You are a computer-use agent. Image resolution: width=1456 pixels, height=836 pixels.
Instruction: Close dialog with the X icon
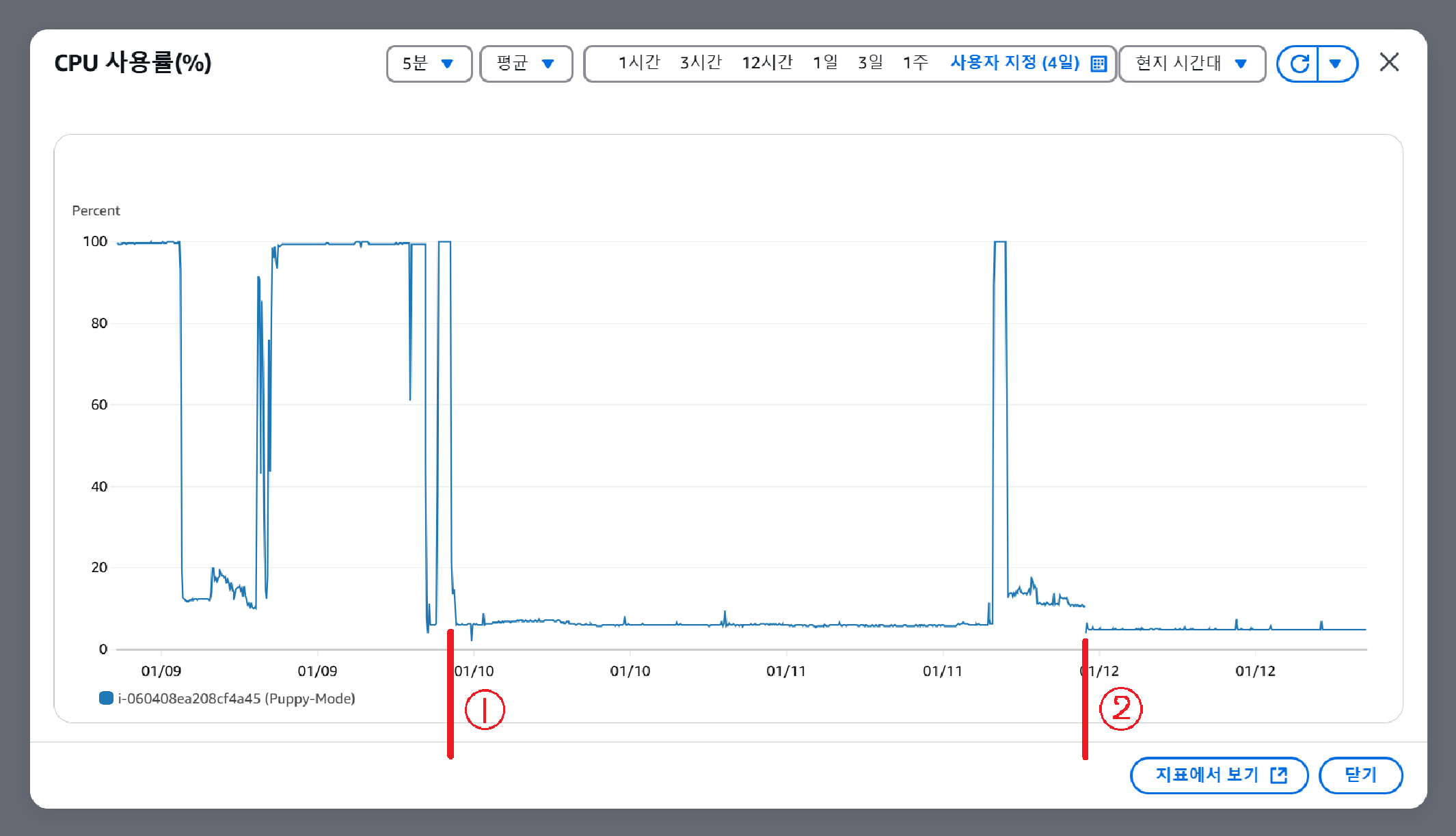click(1389, 62)
